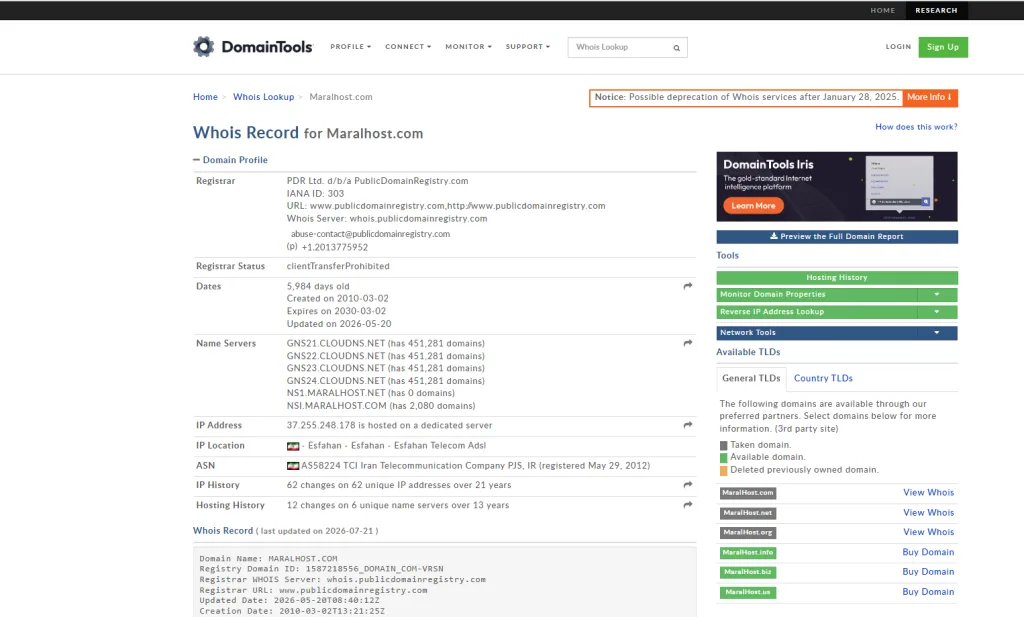1024x617 pixels.
Task: Buy Domain for MaralHost.us
Action: pos(928,592)
